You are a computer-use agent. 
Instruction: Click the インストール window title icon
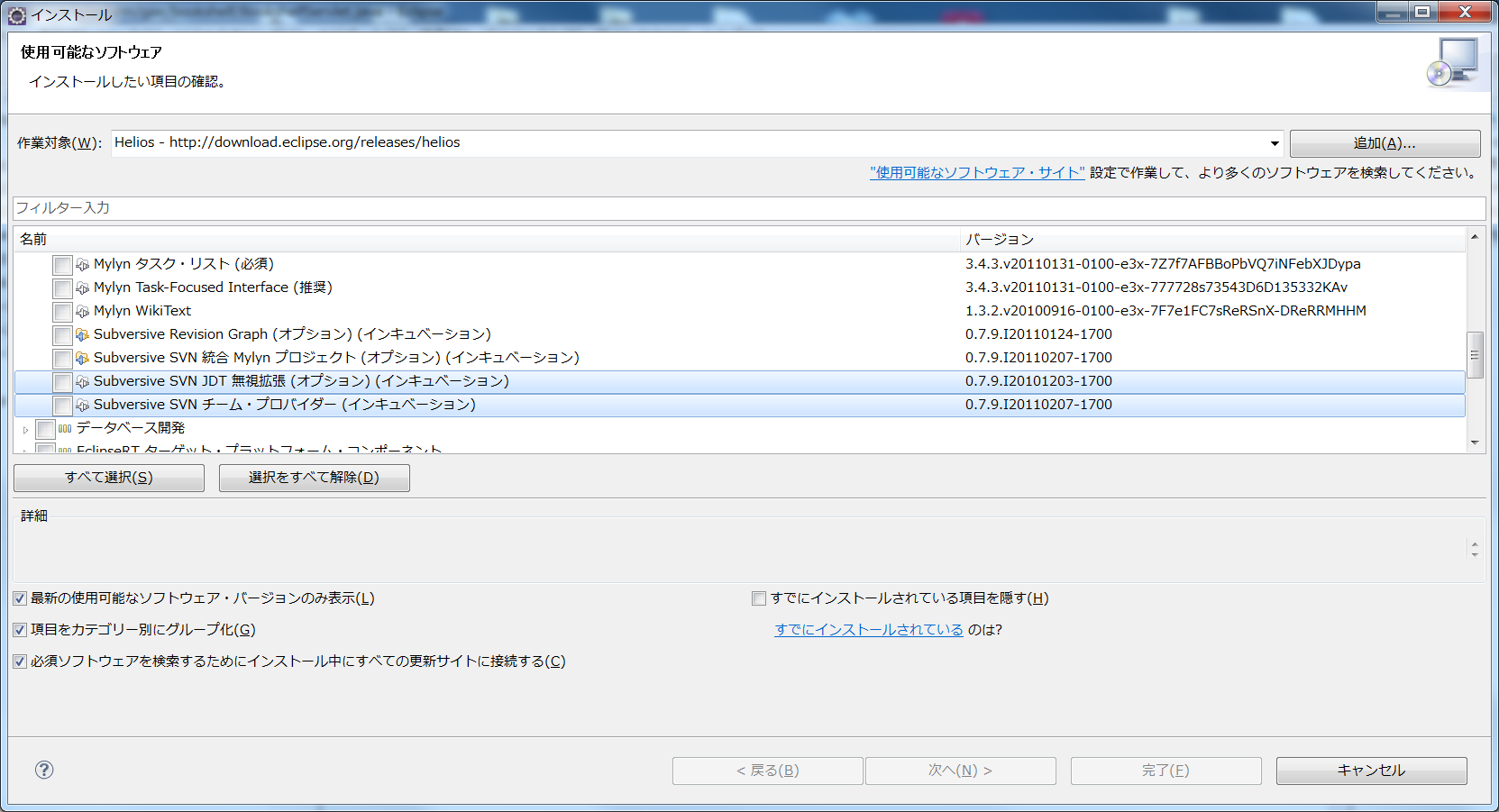17,15
